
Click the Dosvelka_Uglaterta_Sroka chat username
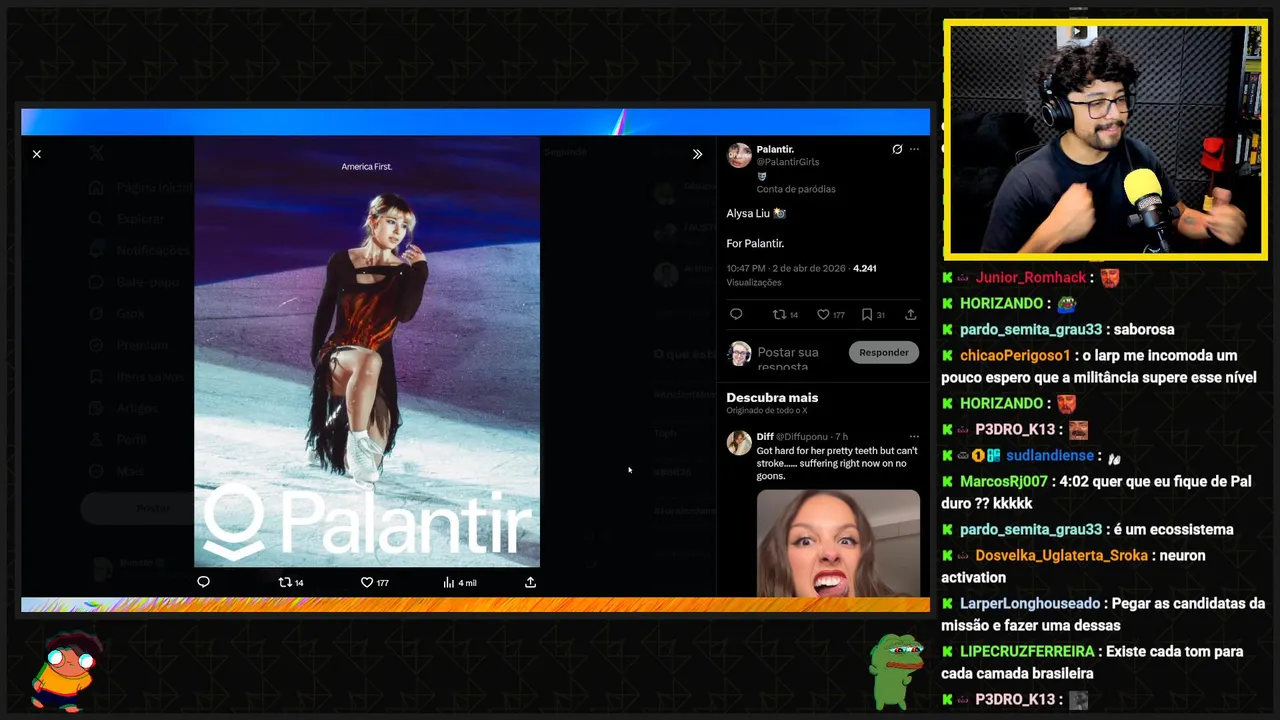pyautogui.click(x=1062, y=555)
